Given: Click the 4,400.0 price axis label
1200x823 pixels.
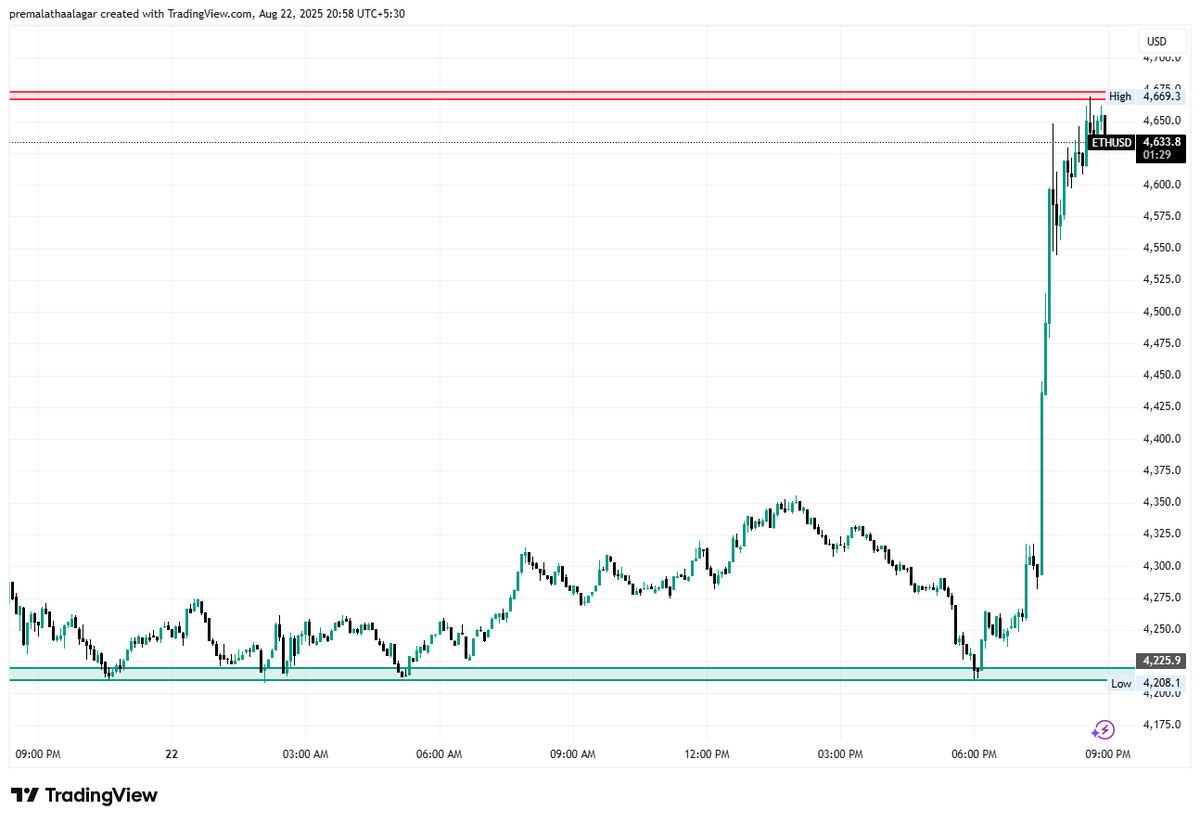Looking at the screenshot, I should click(x=1162, y=439).
